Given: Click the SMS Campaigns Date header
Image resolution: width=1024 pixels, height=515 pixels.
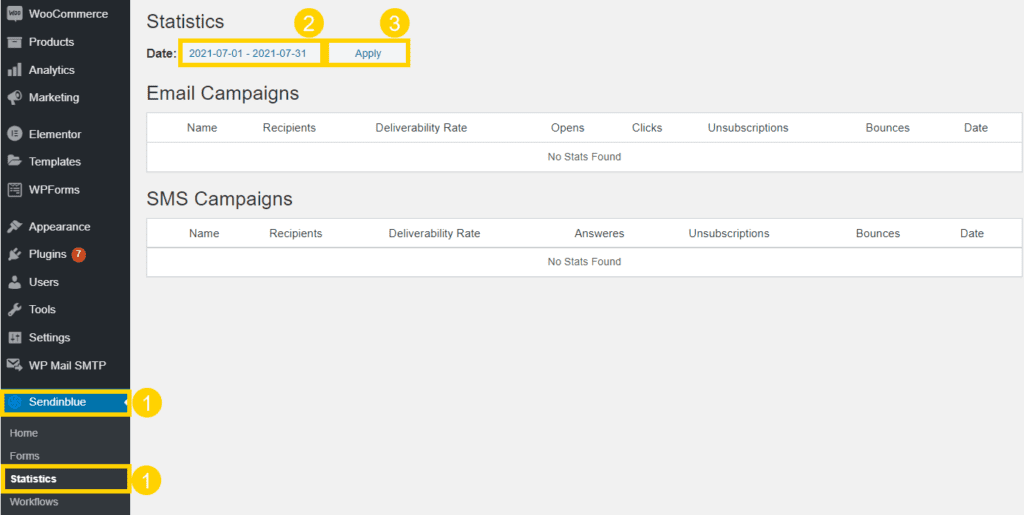Looking at the screenshot, I should click(972, 233).
